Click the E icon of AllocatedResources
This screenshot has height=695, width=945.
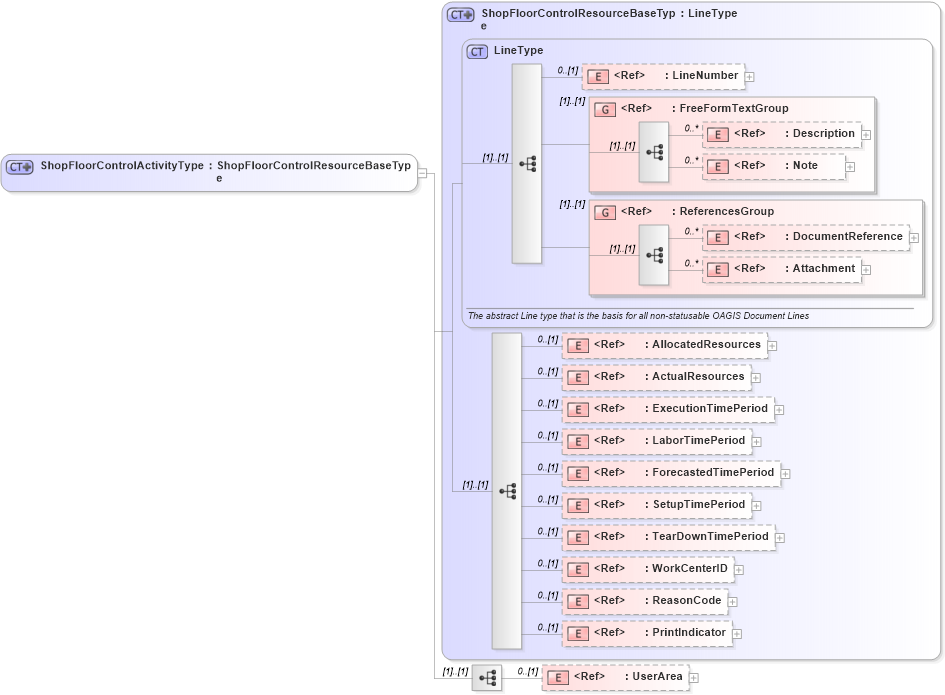coord(578,344)
